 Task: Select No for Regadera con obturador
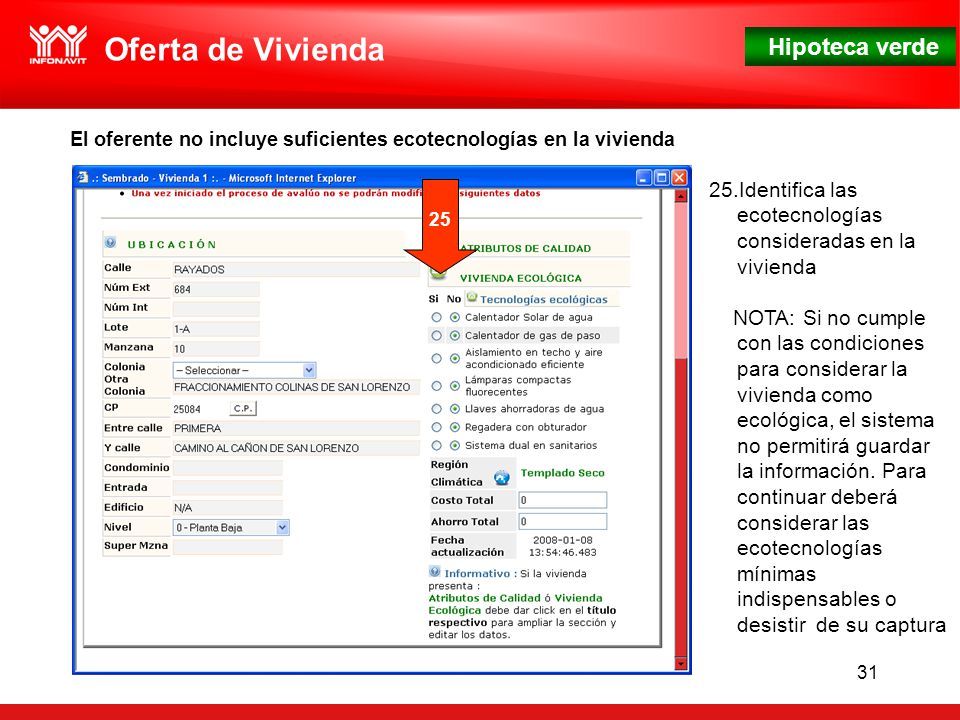(x=454, y=427)
